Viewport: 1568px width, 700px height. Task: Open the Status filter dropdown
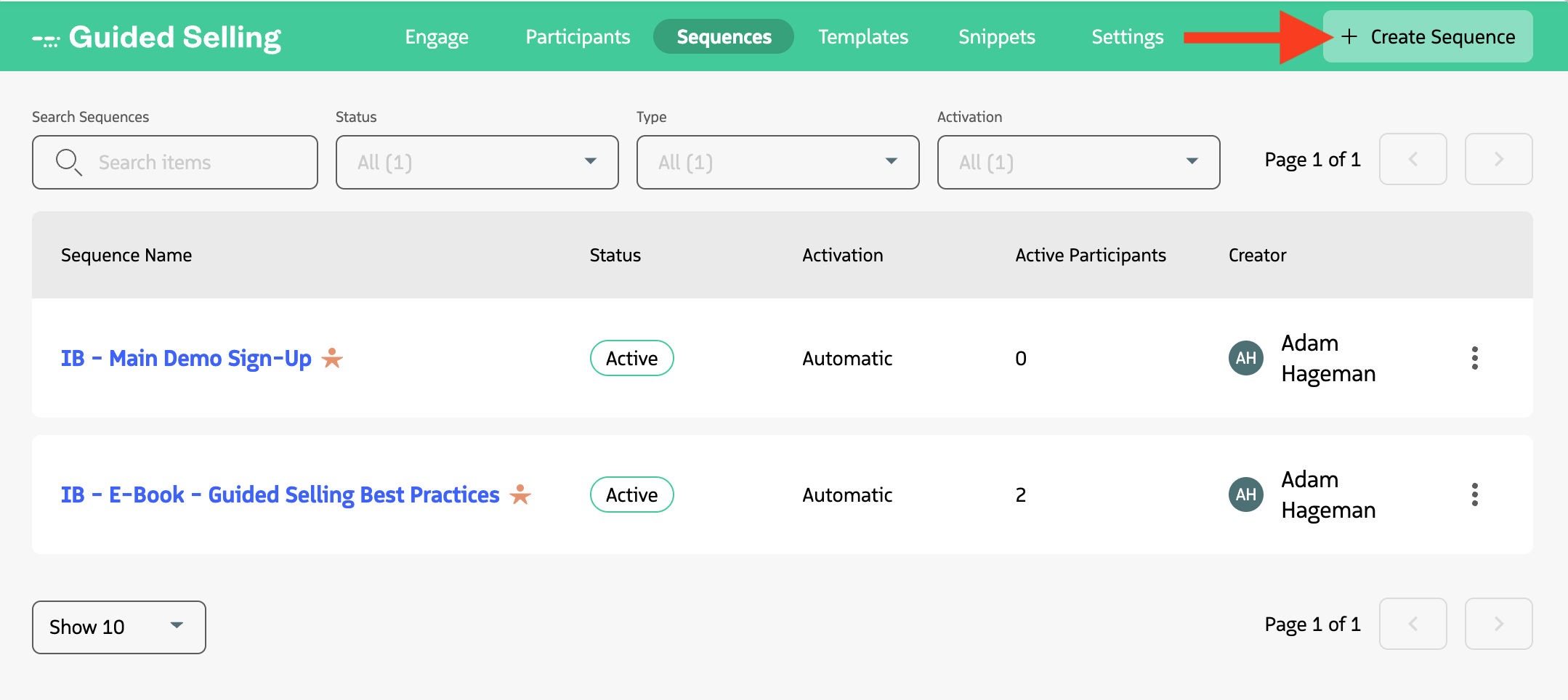(476, 162)
